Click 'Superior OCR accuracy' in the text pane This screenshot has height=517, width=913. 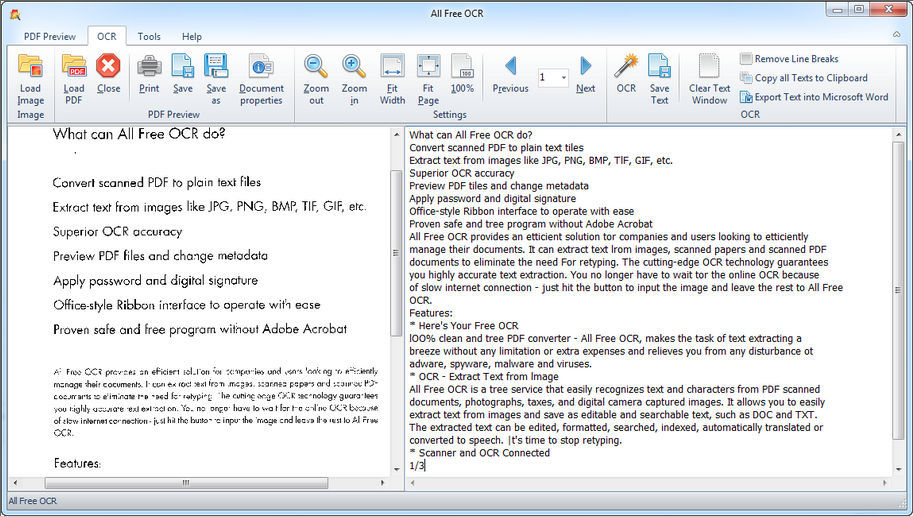click(x=462, y=173)
